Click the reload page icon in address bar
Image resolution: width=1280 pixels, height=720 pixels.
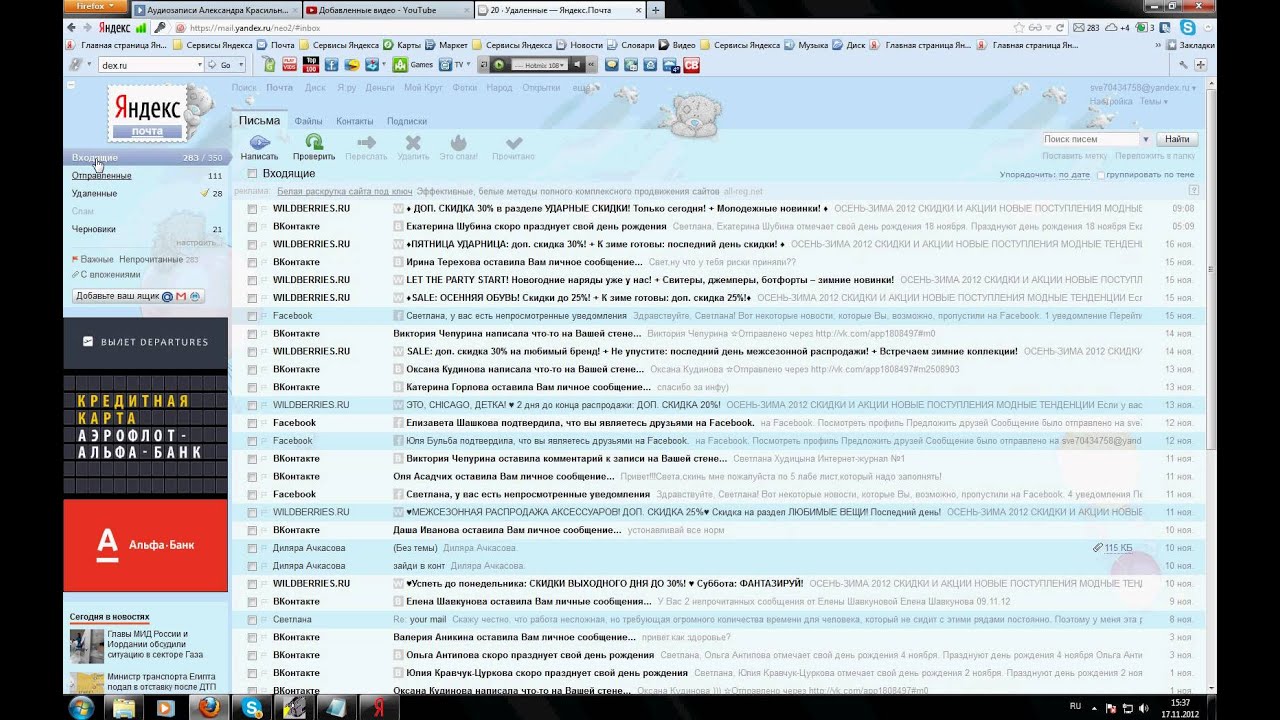(1059, 28)
